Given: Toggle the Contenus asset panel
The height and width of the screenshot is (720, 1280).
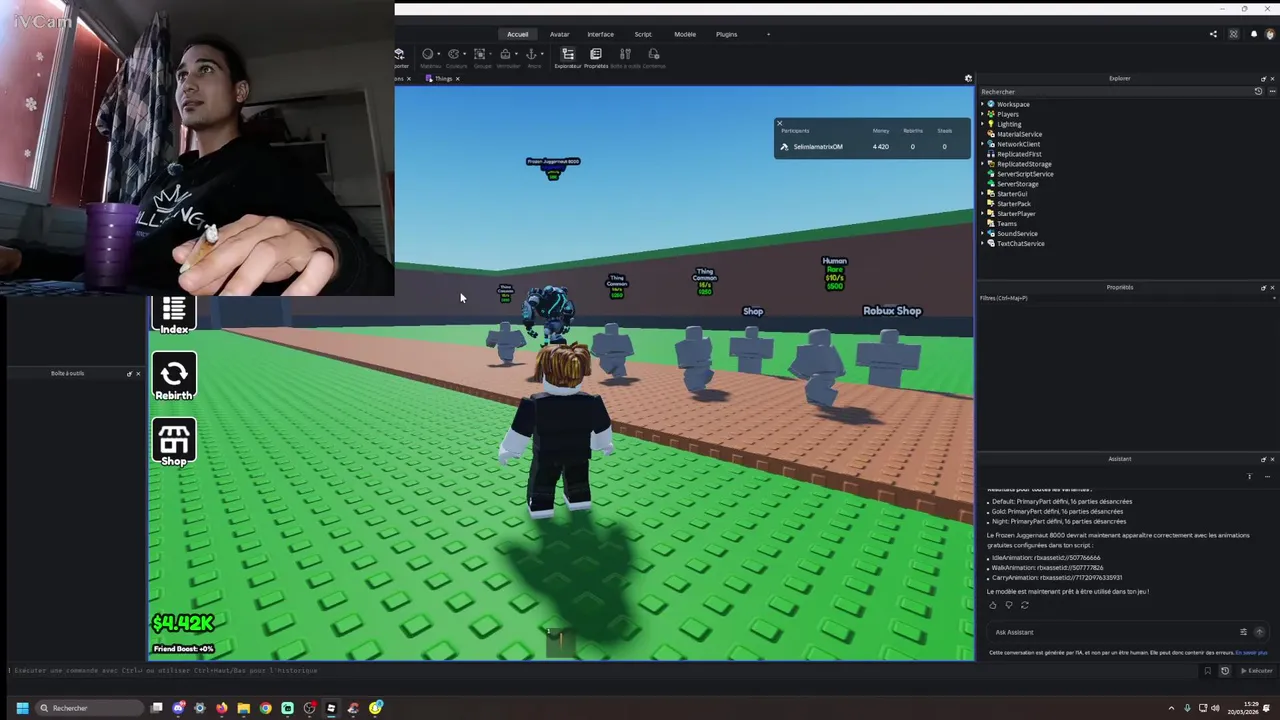Looking at the screenshot, I should click(654, 58).
